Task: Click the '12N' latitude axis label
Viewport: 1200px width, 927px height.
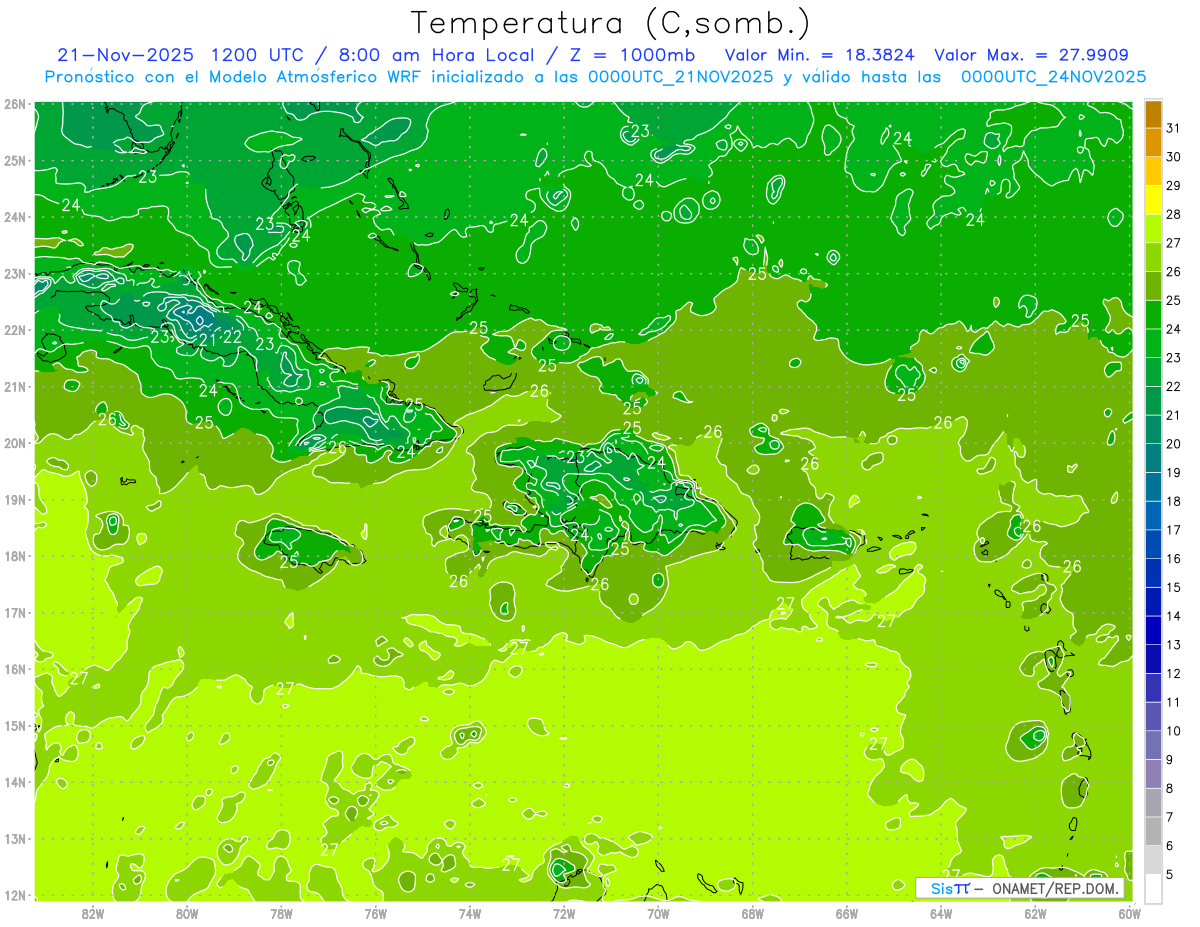Action: [14, 895]
